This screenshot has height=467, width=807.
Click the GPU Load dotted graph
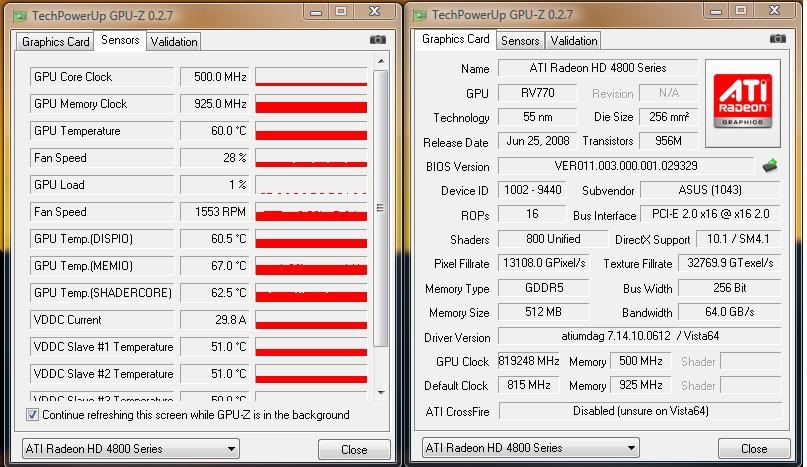[x=311, y=185]
